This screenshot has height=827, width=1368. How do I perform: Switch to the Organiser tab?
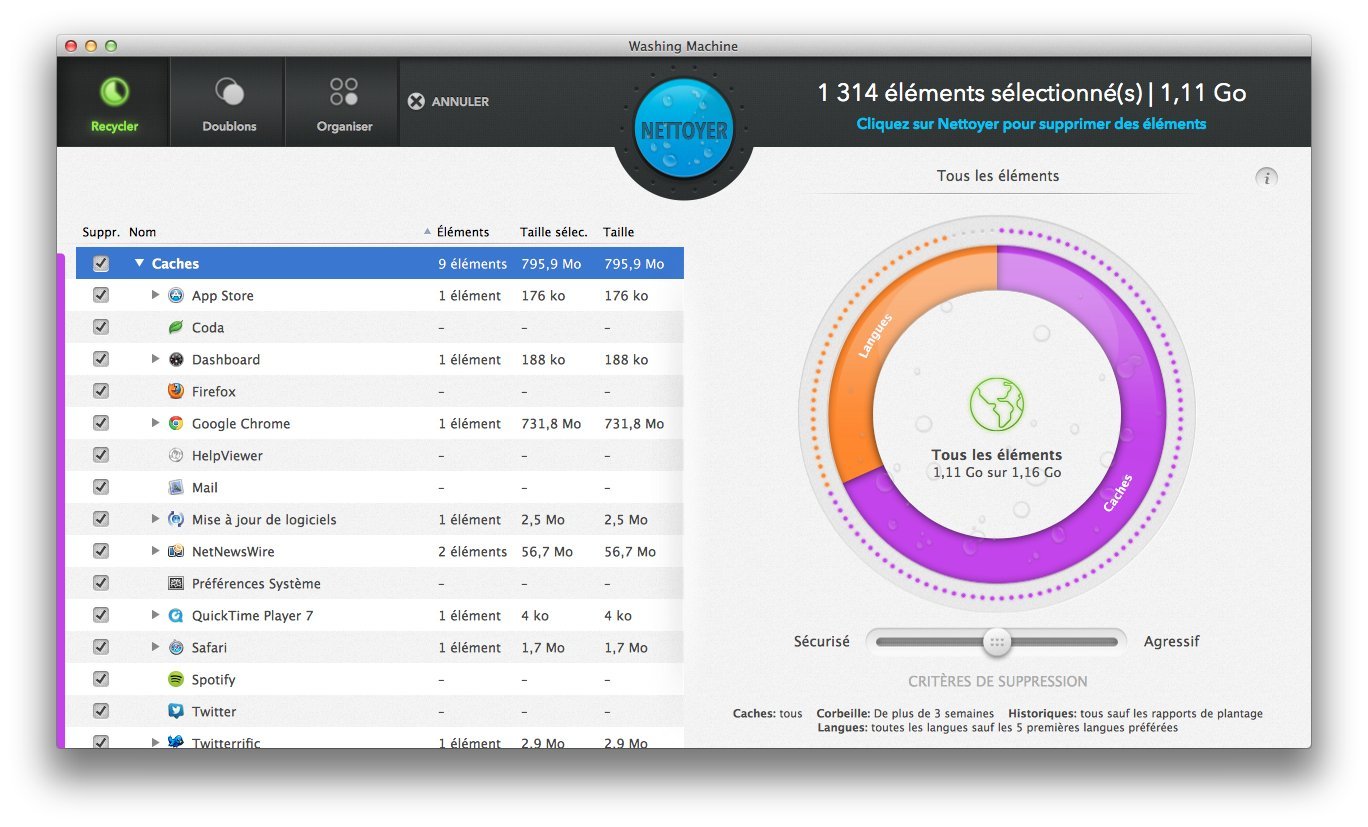tap(344, 102)
